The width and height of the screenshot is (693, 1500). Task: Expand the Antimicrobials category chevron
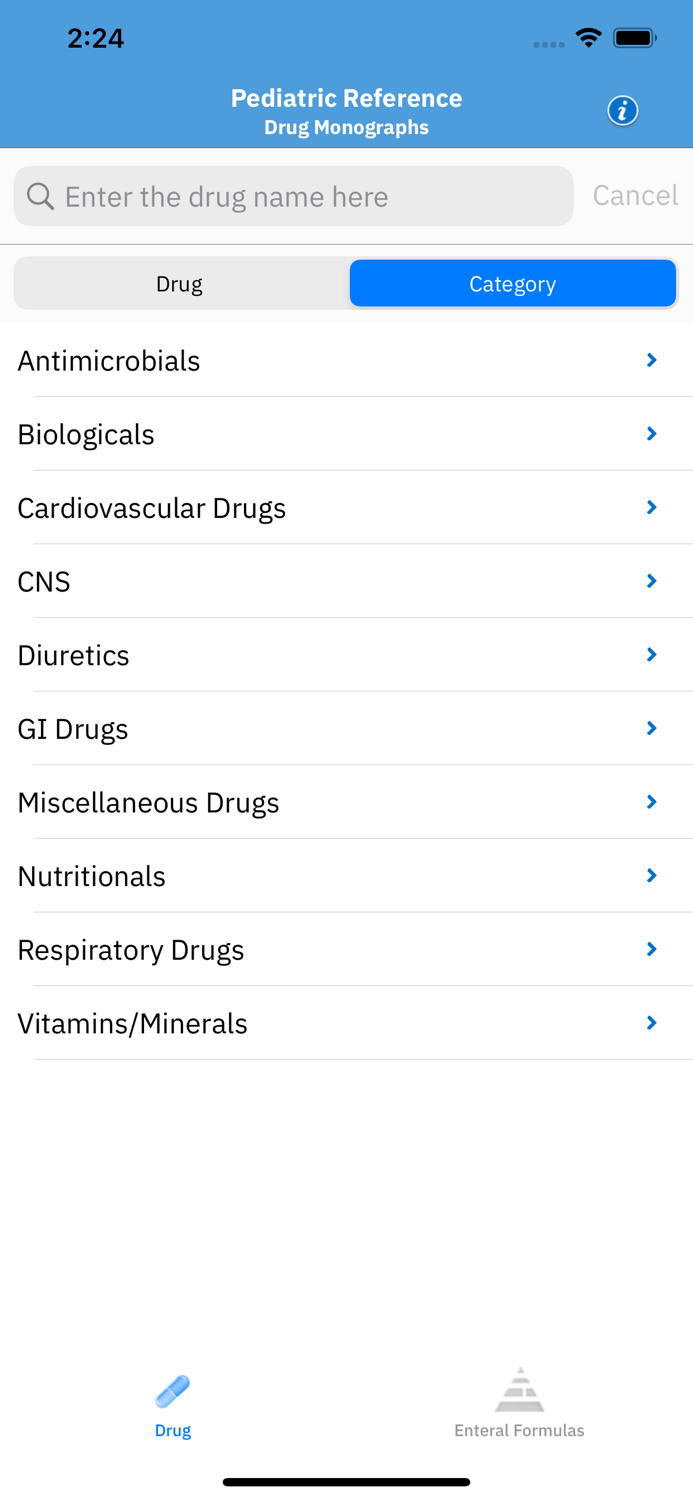(651, 361)
